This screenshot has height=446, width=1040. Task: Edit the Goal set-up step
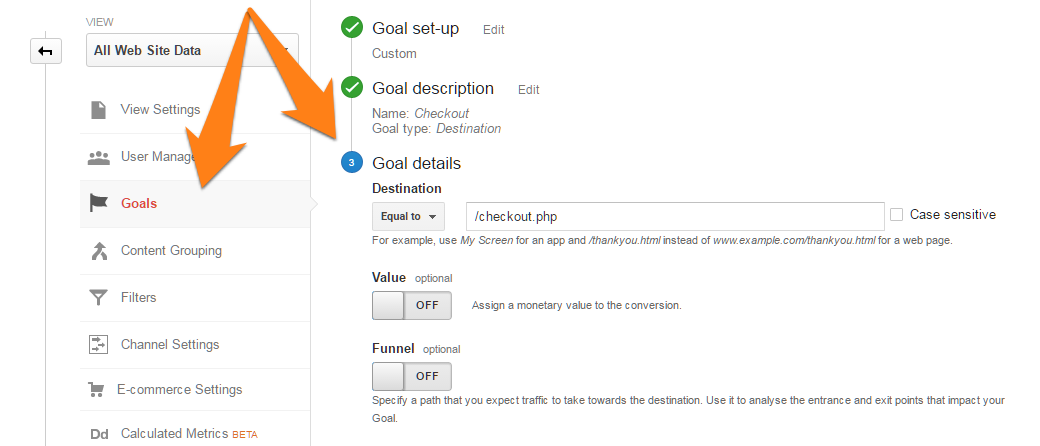pos(493,30)
